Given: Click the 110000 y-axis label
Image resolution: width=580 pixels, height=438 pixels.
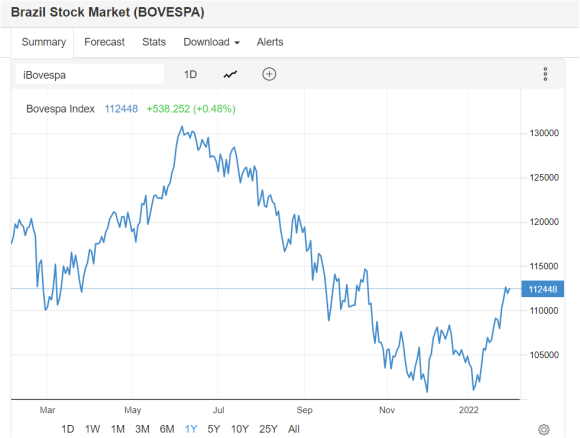Looking at the screenshot, I should point(544,311).
